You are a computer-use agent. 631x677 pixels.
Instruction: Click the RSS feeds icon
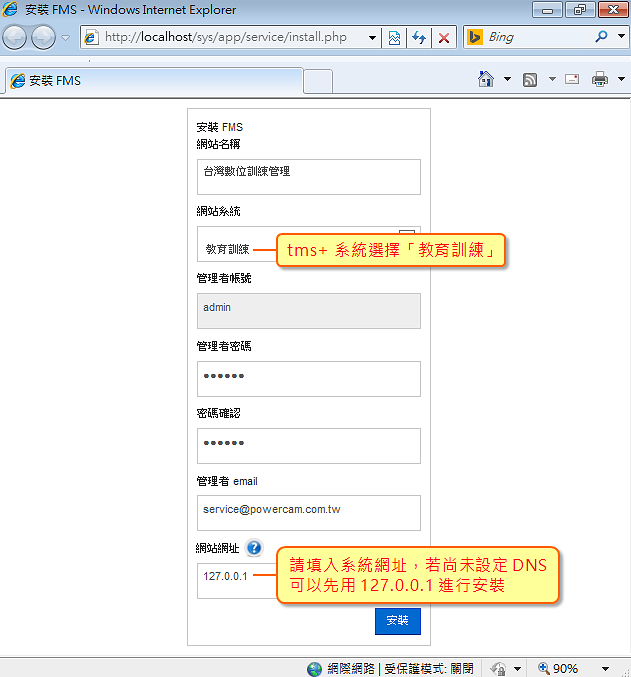point(530,79)
